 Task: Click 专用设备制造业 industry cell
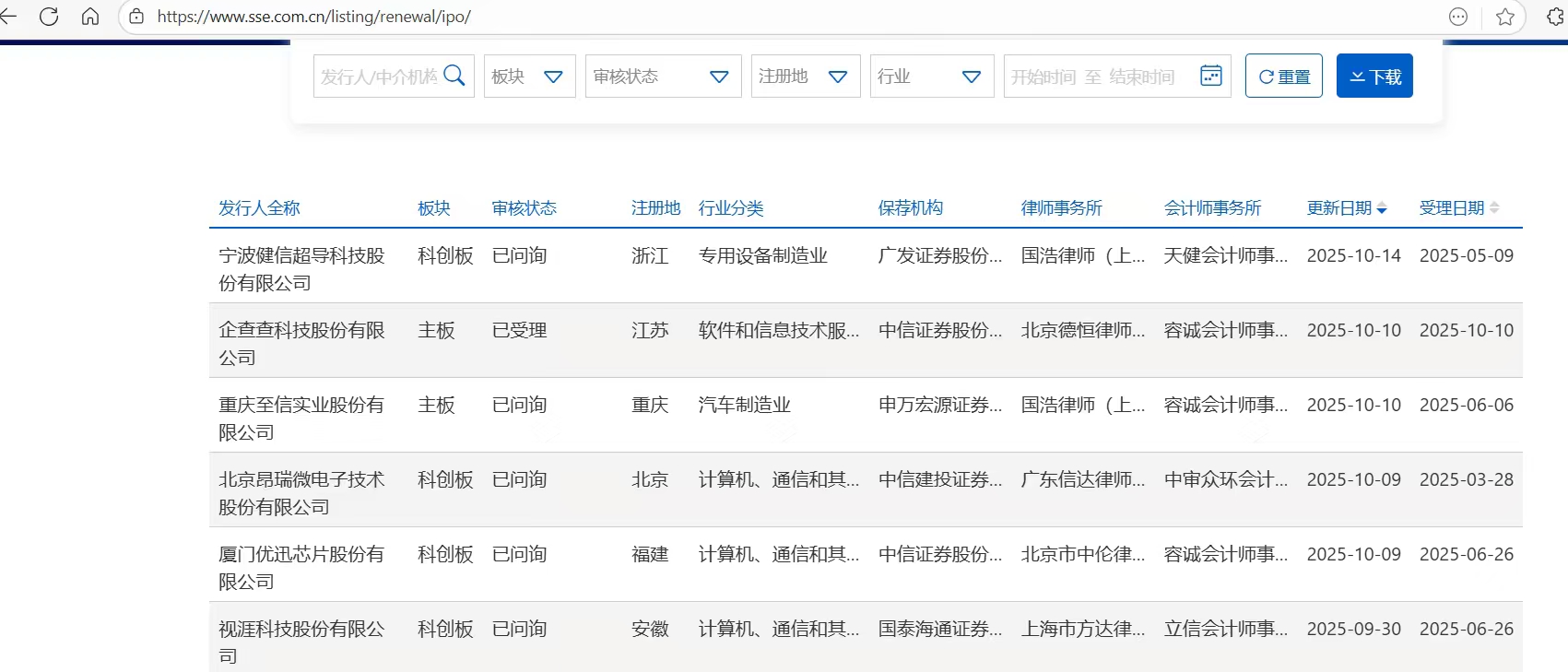(763, 255)
